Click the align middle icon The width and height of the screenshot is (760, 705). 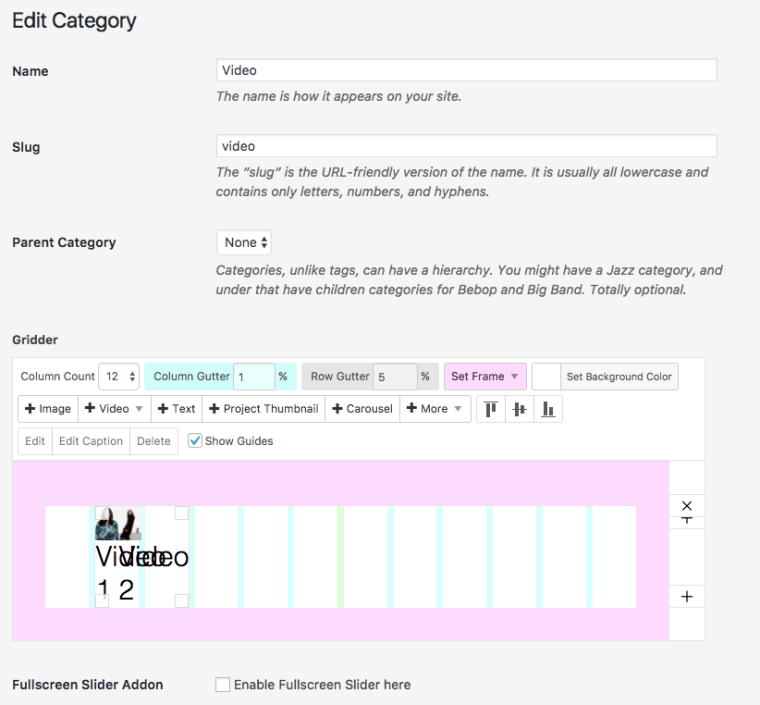(519, 409)
